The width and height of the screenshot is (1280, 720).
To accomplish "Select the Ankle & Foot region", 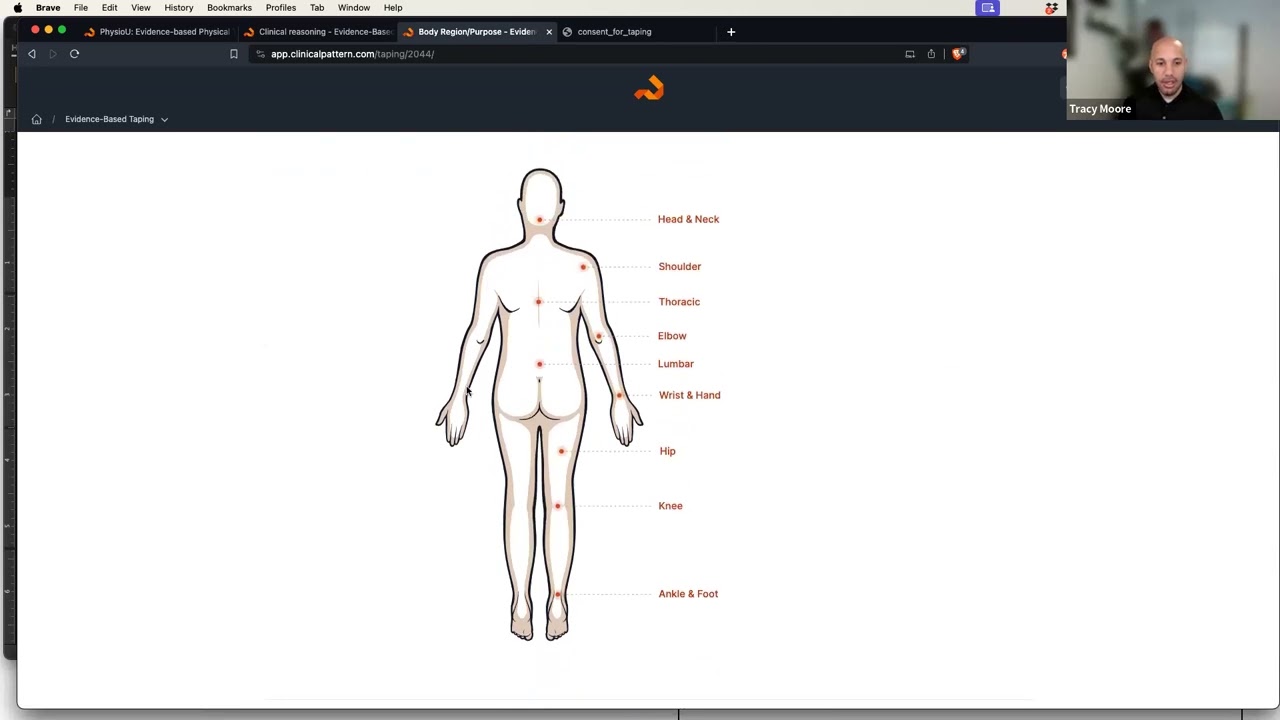I will (688, 593).
